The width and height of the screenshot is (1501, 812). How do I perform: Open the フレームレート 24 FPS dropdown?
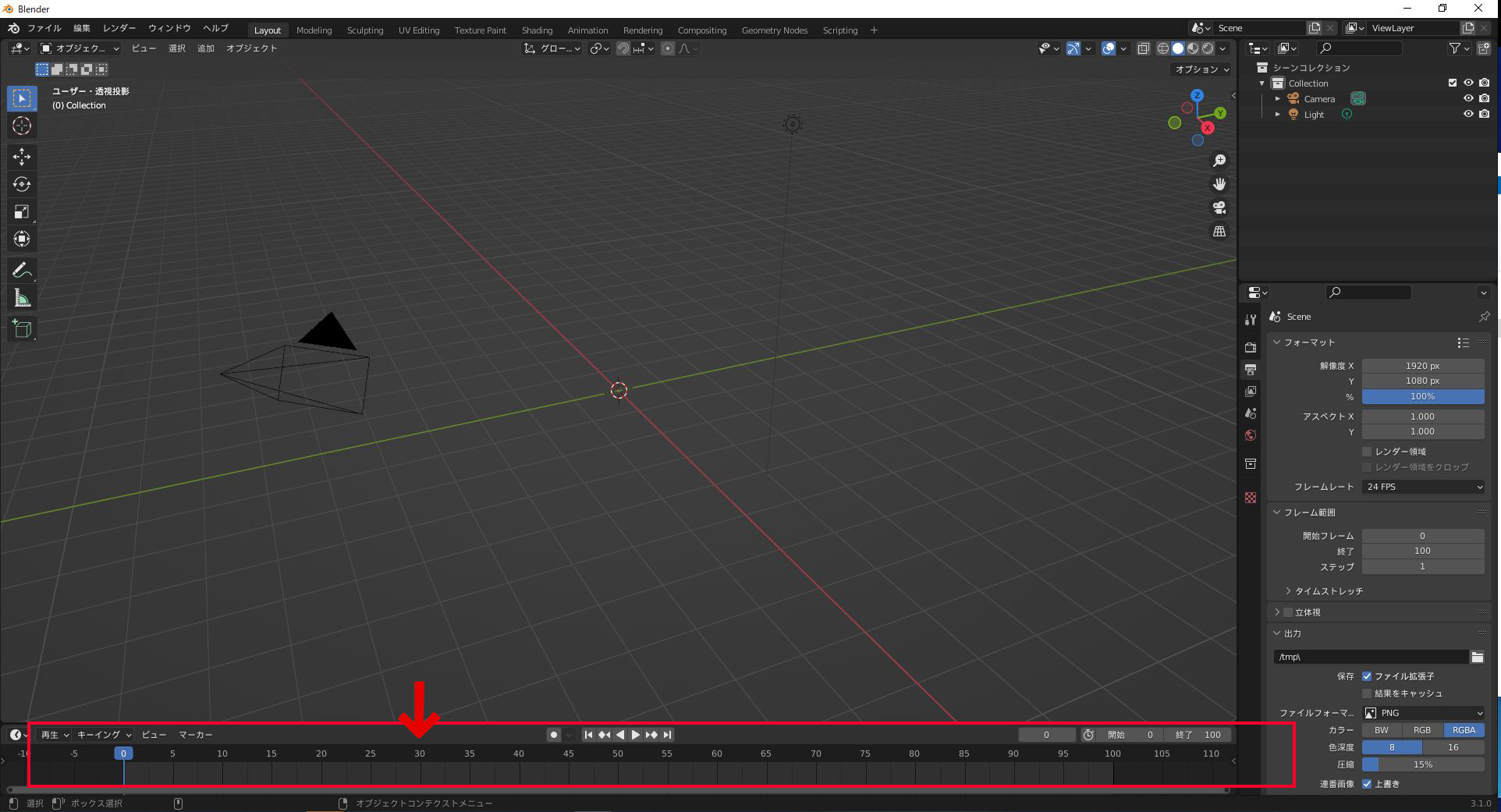1423,487
